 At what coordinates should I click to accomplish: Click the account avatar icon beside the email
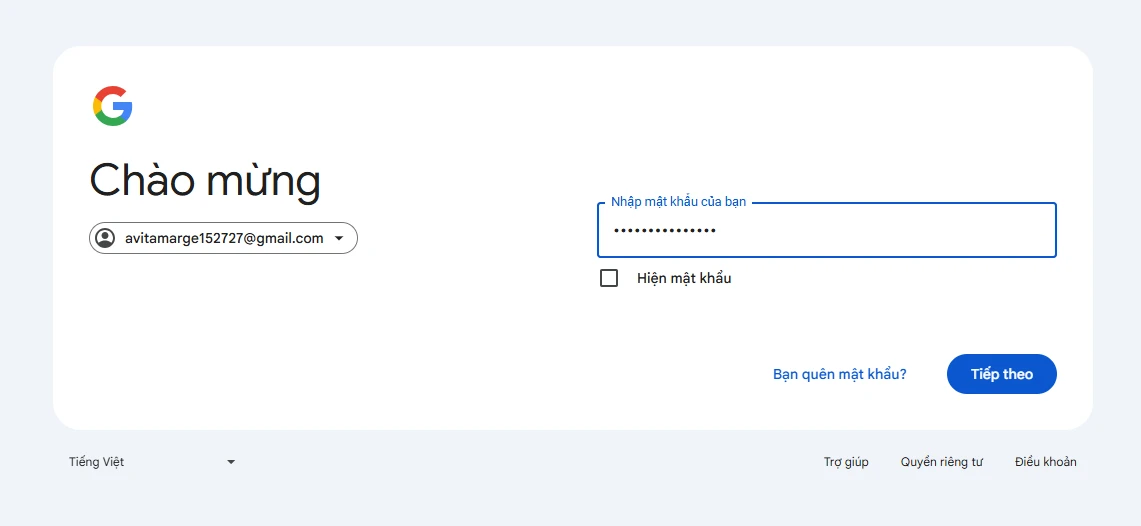point(105,238)
